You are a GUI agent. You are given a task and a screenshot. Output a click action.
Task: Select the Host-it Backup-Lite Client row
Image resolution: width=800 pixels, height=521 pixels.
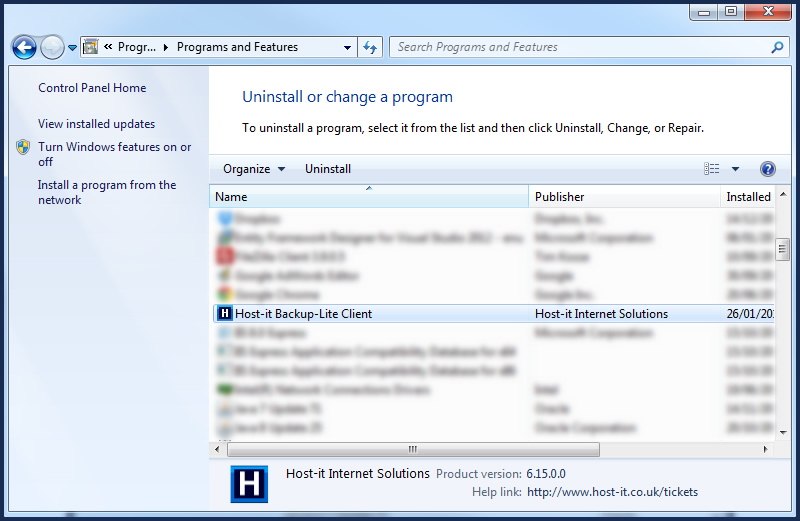[x=493, y=314]
